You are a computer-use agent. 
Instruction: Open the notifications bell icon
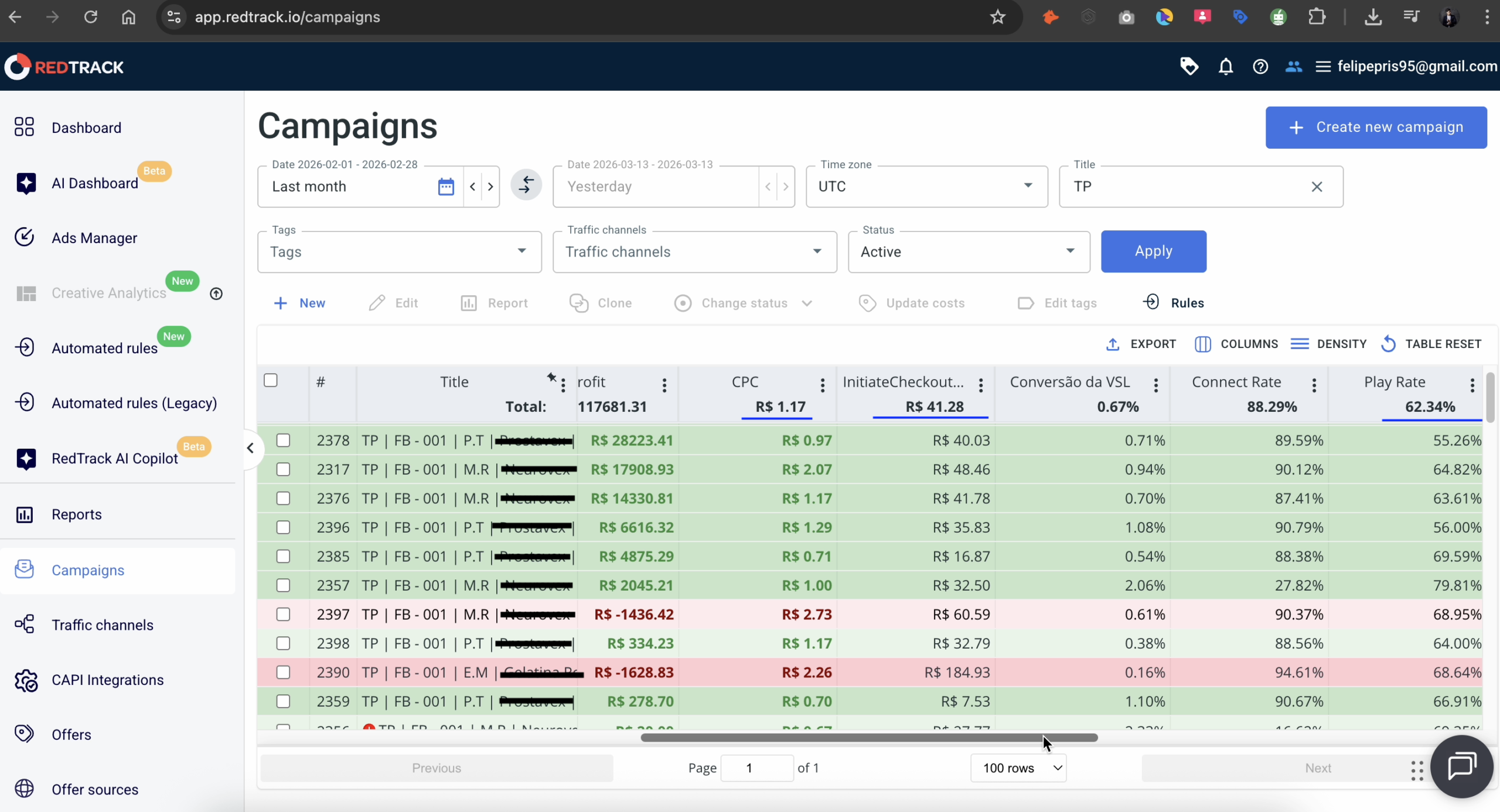click(x=1225, y=67)
